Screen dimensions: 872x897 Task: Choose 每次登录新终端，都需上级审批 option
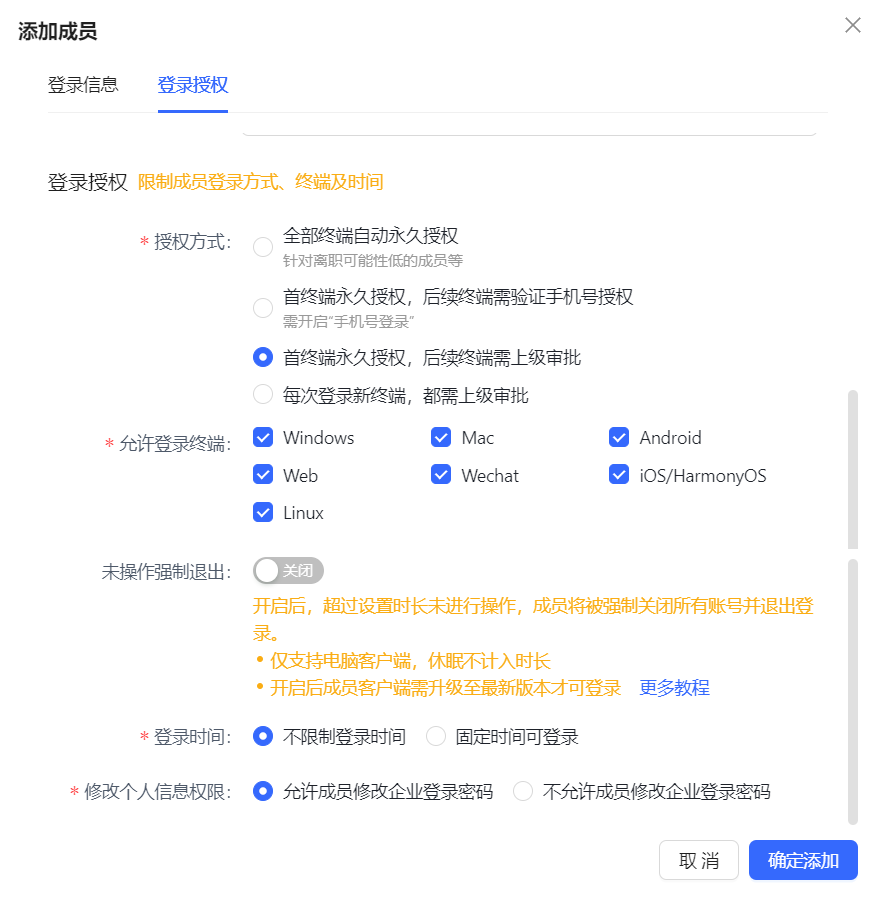[263, 395]
